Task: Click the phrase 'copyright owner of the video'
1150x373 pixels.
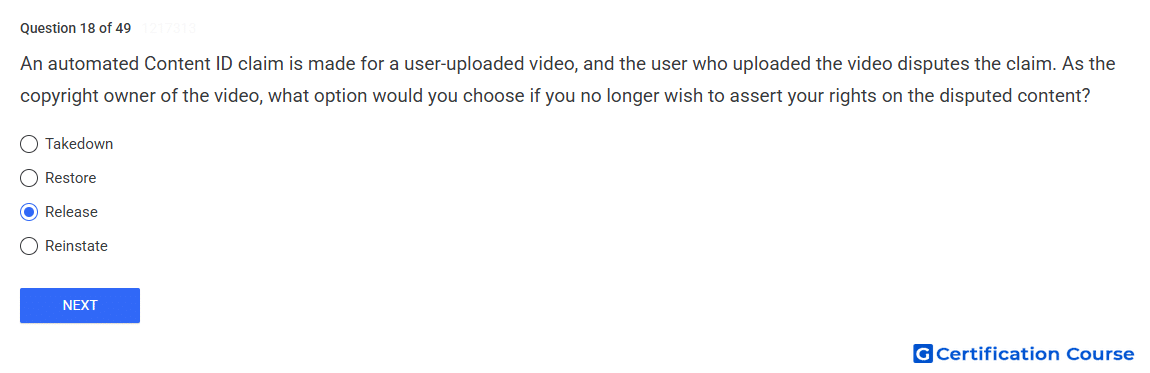Action: pyautogui.click(x=138, y=97)
